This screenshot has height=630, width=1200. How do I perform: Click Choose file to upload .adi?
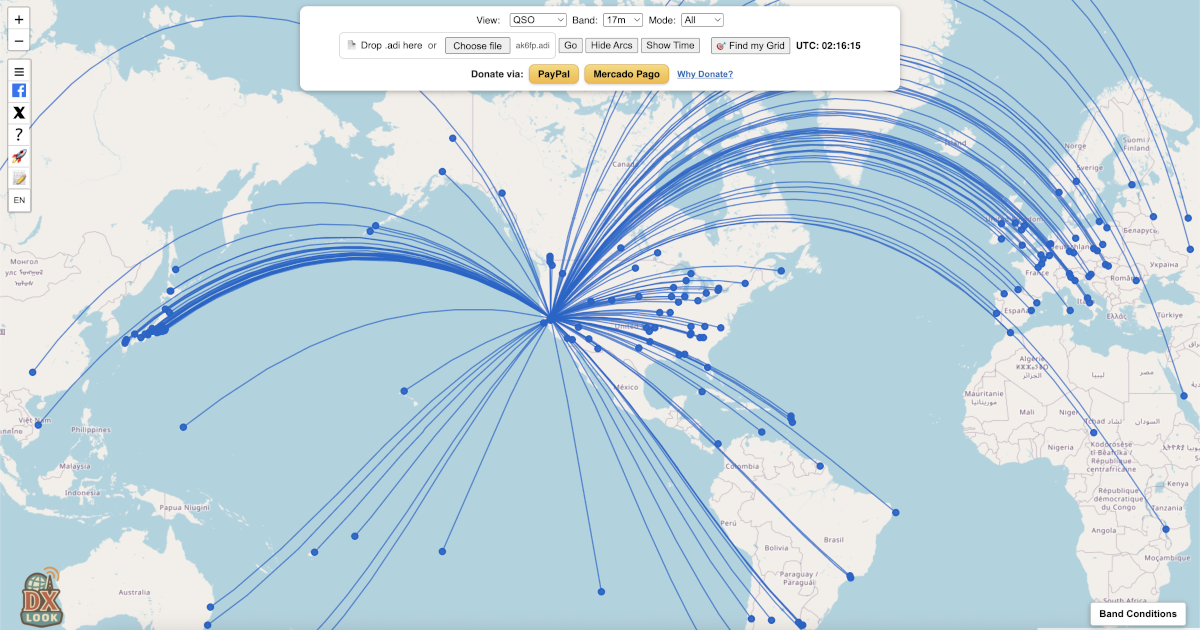click(477, 45)
